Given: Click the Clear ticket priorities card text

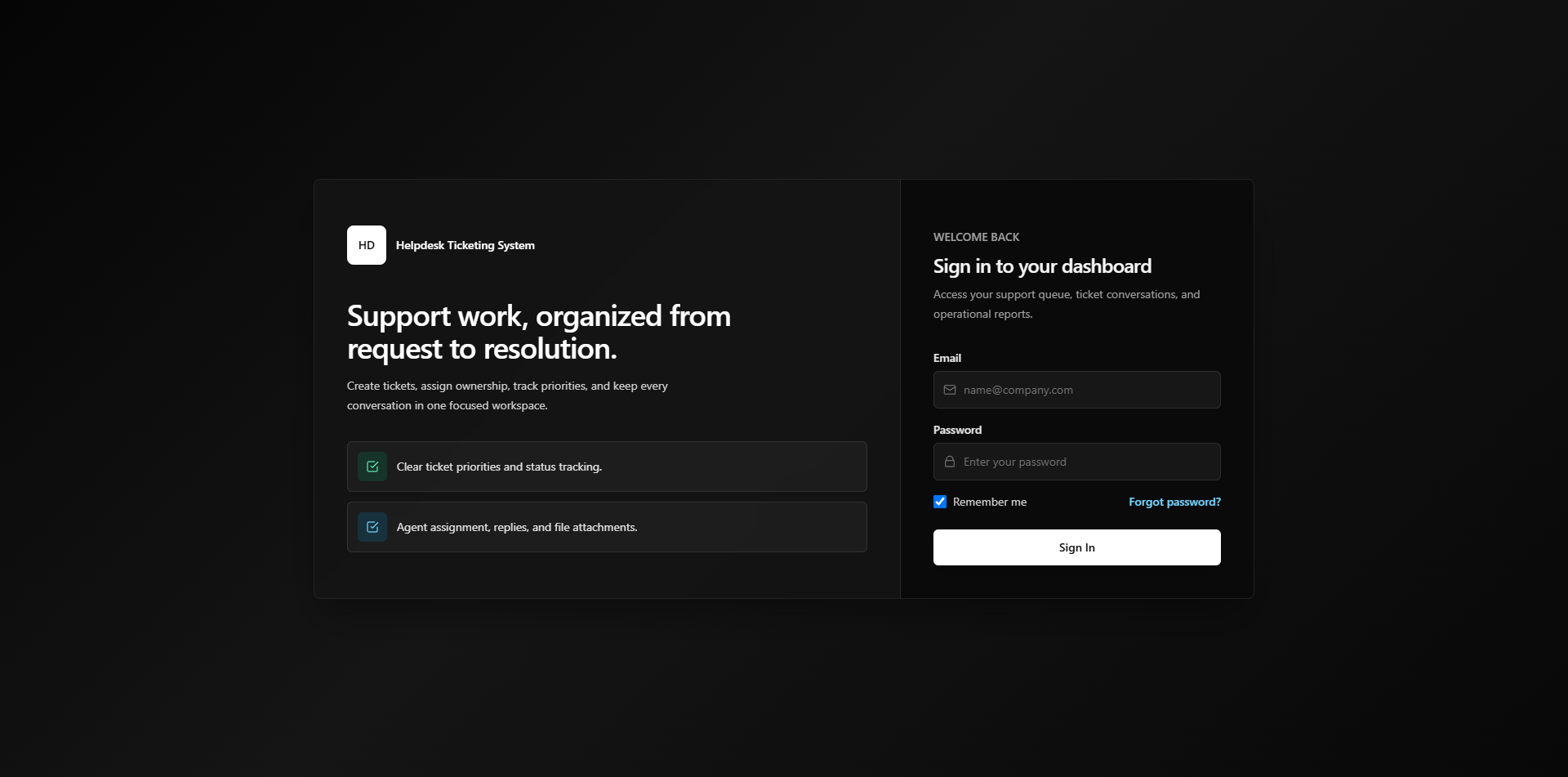Looking at the screenshot, I should point(499,467).
